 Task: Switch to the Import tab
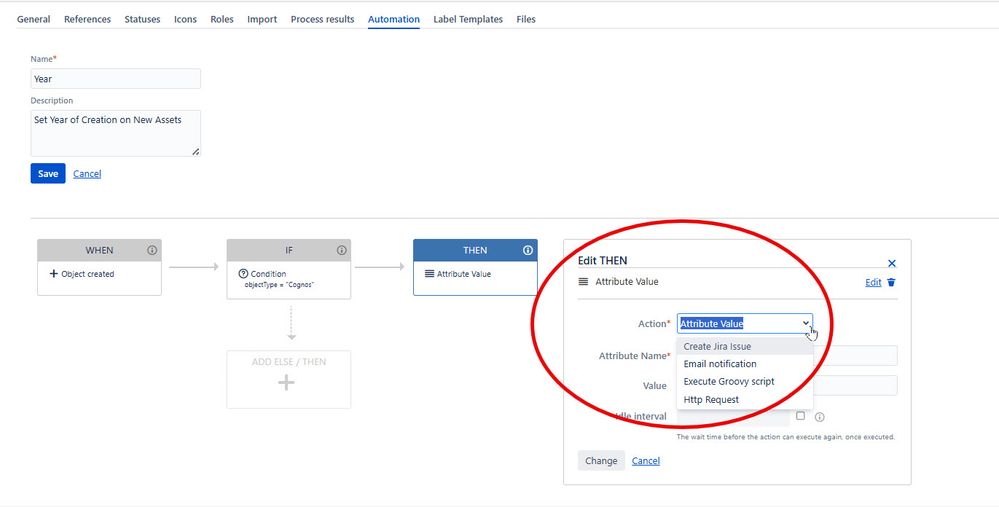tap(262, 19)
